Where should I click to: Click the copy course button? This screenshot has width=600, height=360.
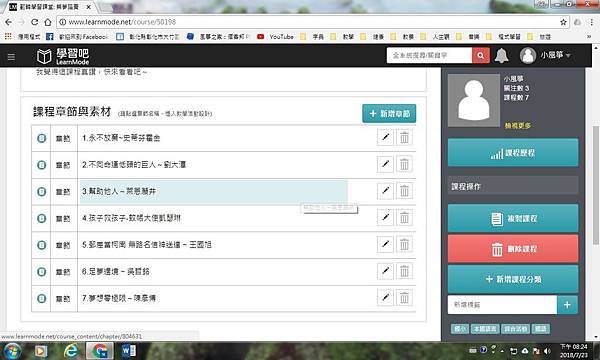(x=513, y=218)
